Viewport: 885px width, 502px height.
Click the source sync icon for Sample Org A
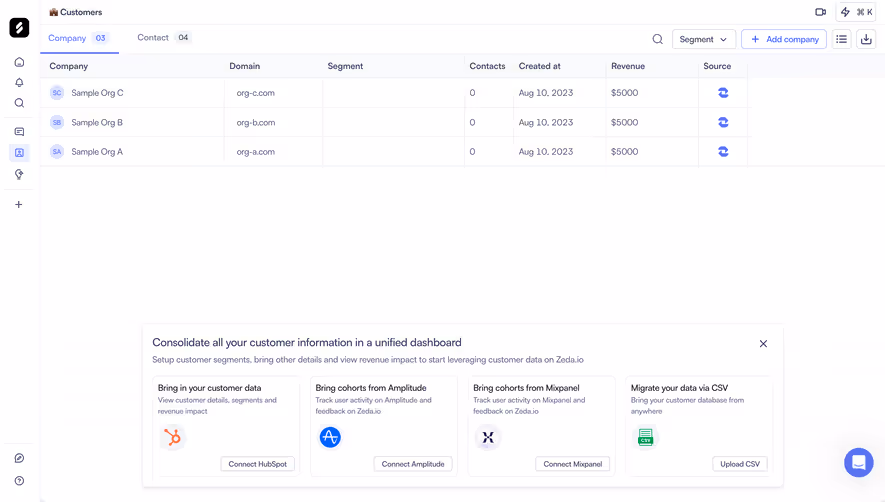click(723, 151)
